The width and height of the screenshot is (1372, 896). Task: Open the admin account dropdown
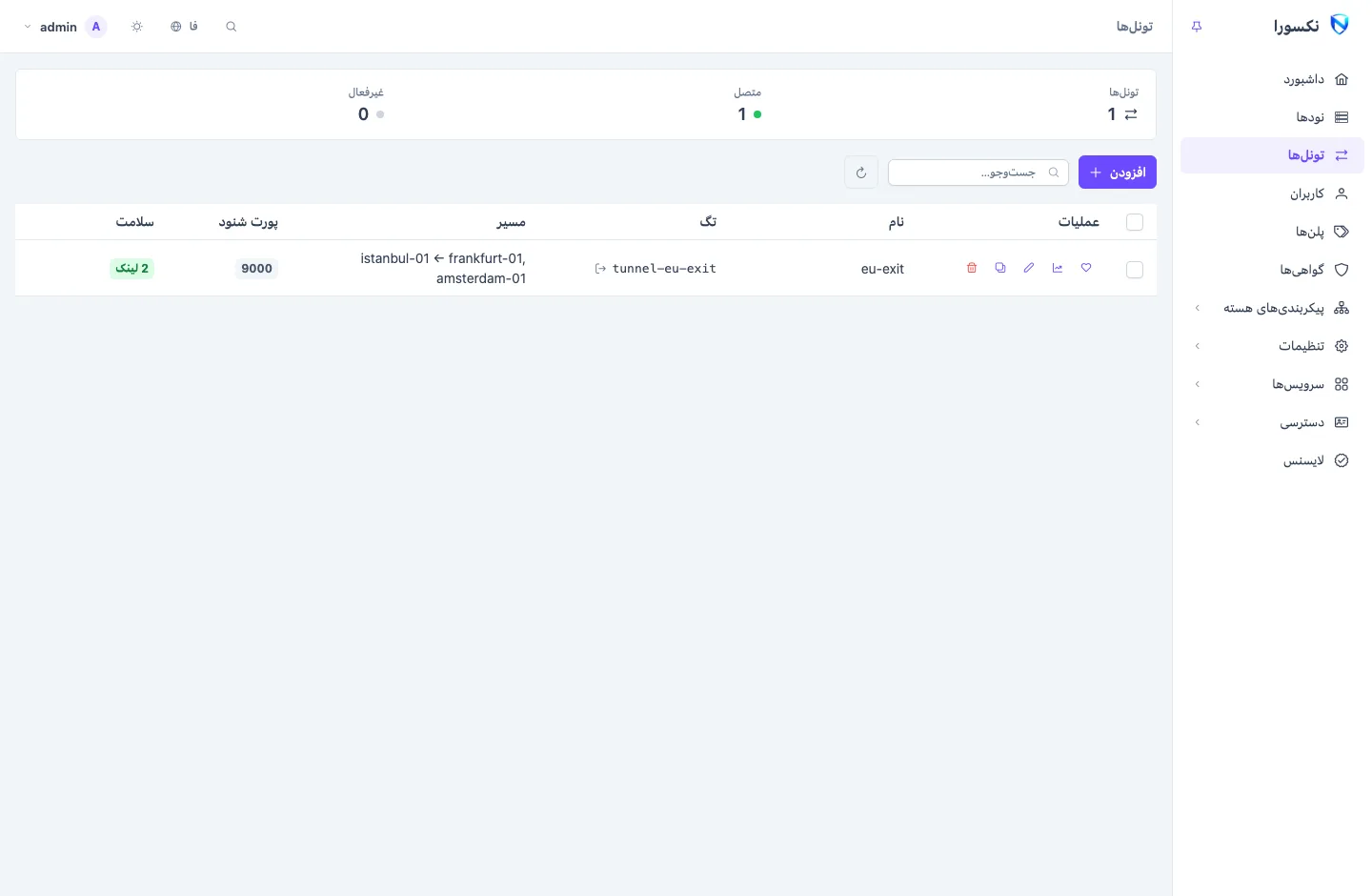64,27
